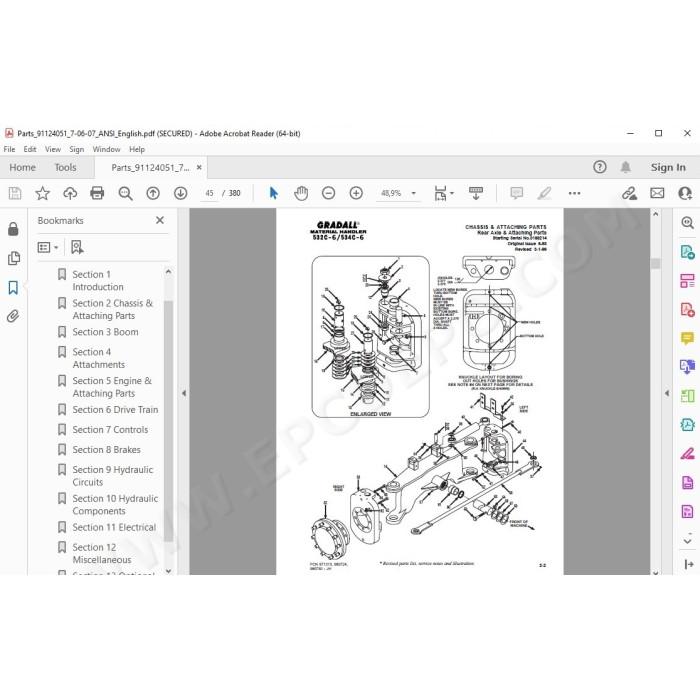Click the bookmarks list scrollbar
Image resolution: width=700 pixels, height=700 pixels.
[168, 421]
